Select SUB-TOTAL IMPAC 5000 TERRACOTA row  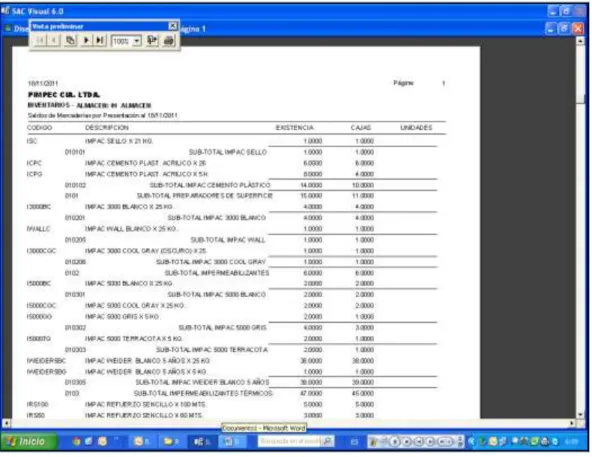coord(219,350)
